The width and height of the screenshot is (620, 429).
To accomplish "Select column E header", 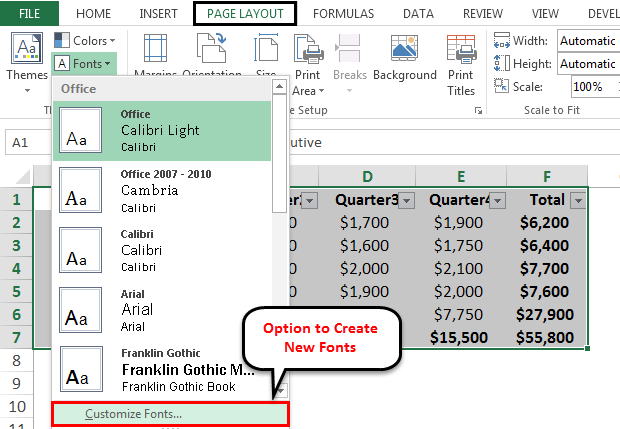I will pyautogui.click(x=461, y=176).
